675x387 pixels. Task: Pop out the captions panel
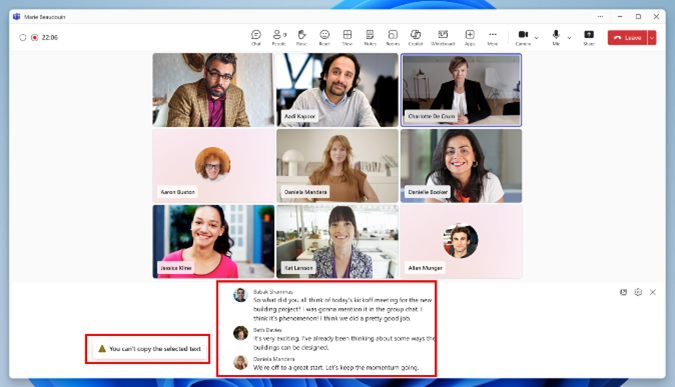[623, 292]
